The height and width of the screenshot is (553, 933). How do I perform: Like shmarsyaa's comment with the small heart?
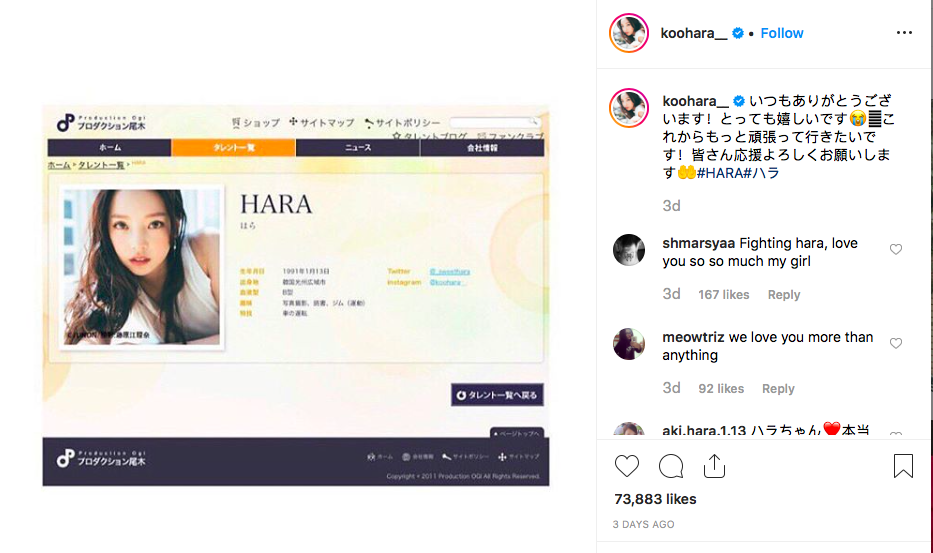[x=896, y=249]
